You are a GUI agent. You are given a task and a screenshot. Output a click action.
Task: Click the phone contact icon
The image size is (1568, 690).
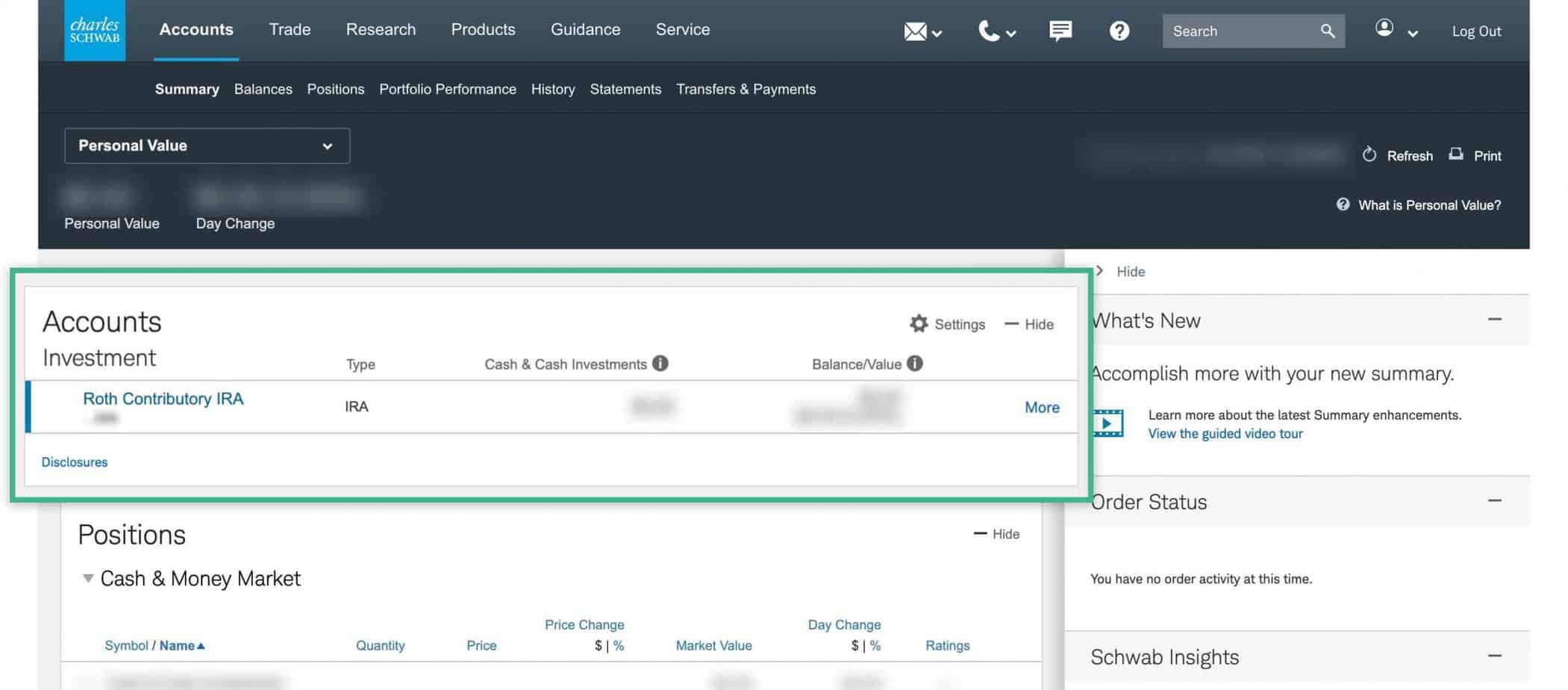point(989,31)
